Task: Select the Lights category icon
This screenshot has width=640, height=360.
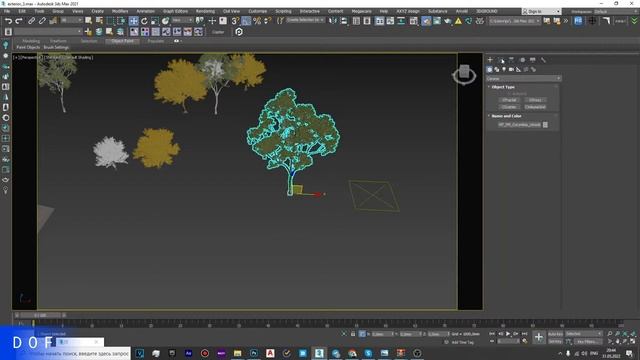Action: pyautogui.click(x=504, y=69)
